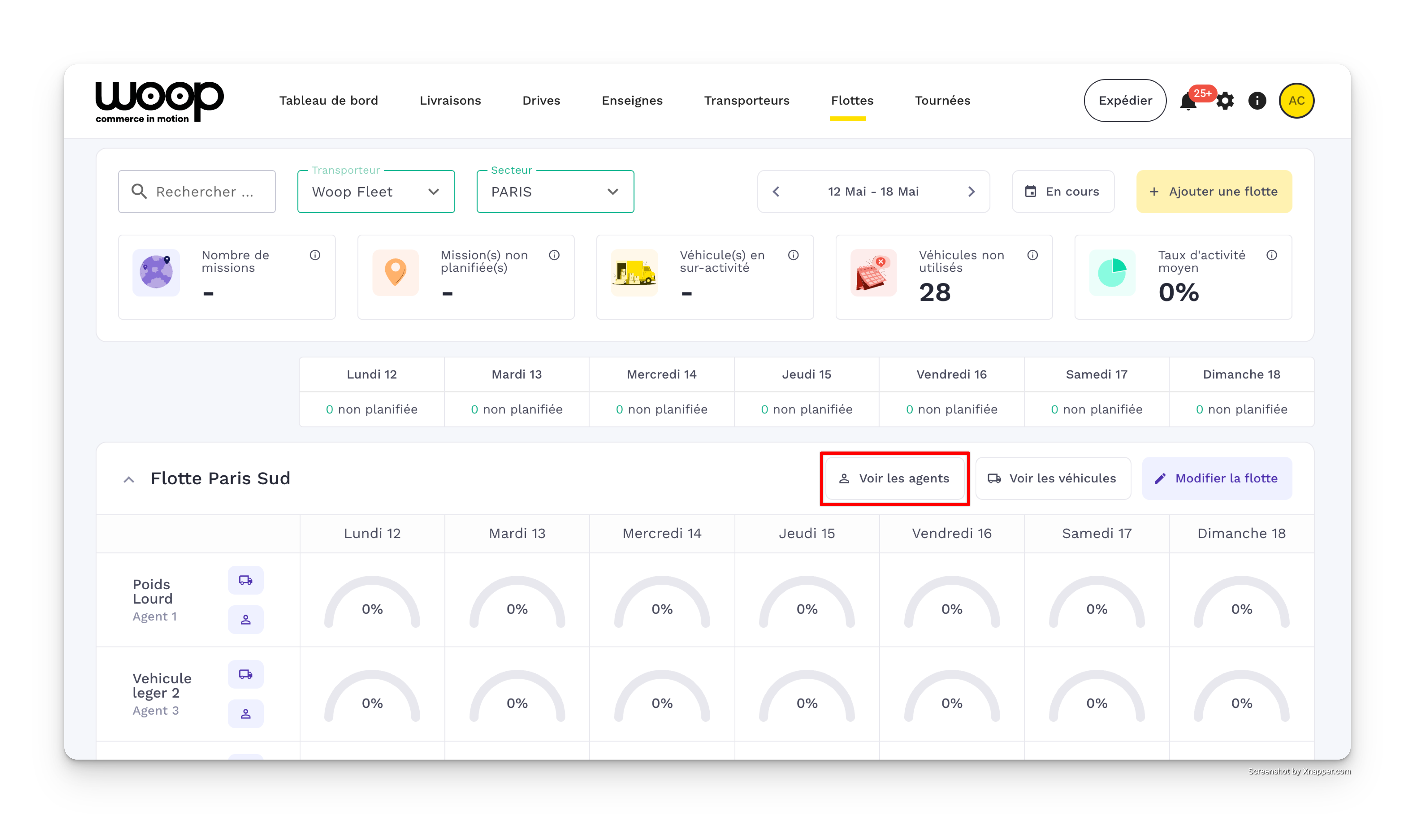This screenshot has height=840, width=1415.
Task: Click the Mardi 13 header in summary table
Action: click(517, 375)
